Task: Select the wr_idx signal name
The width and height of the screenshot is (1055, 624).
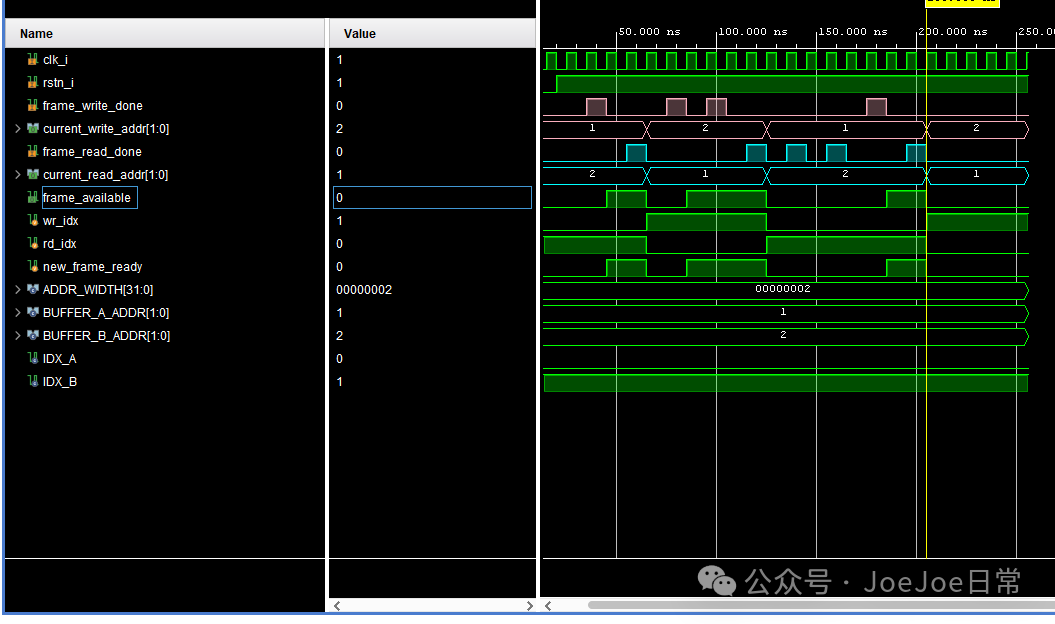Action: [60, 221]
